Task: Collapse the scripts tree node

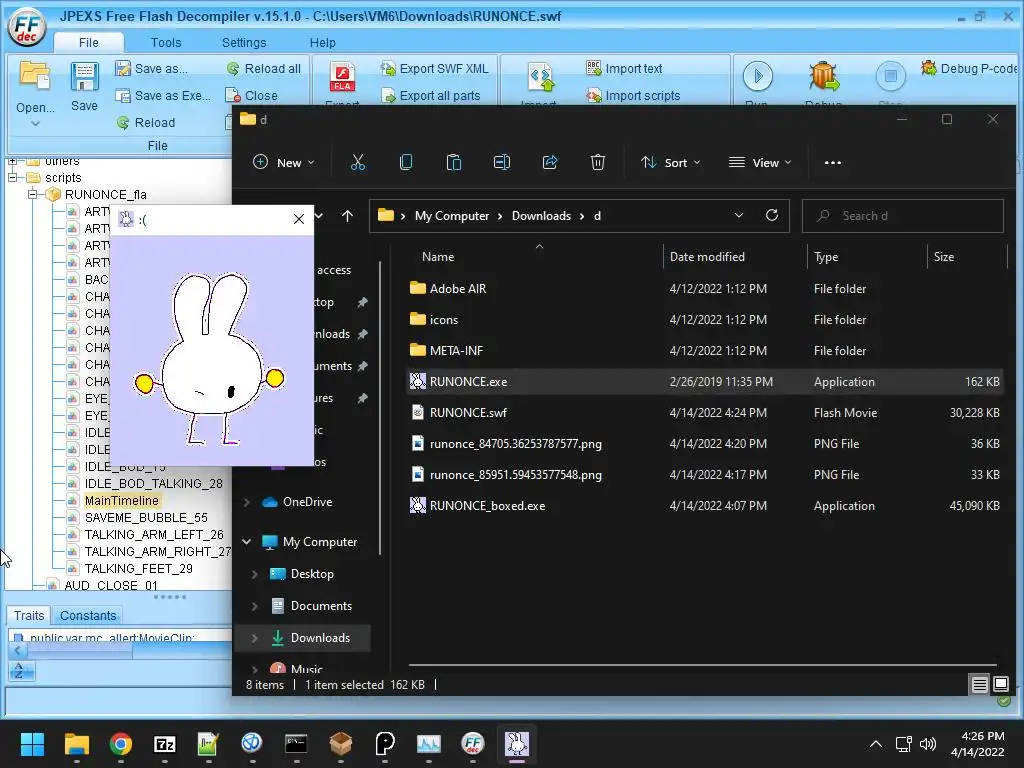Action: coord(12,177)
